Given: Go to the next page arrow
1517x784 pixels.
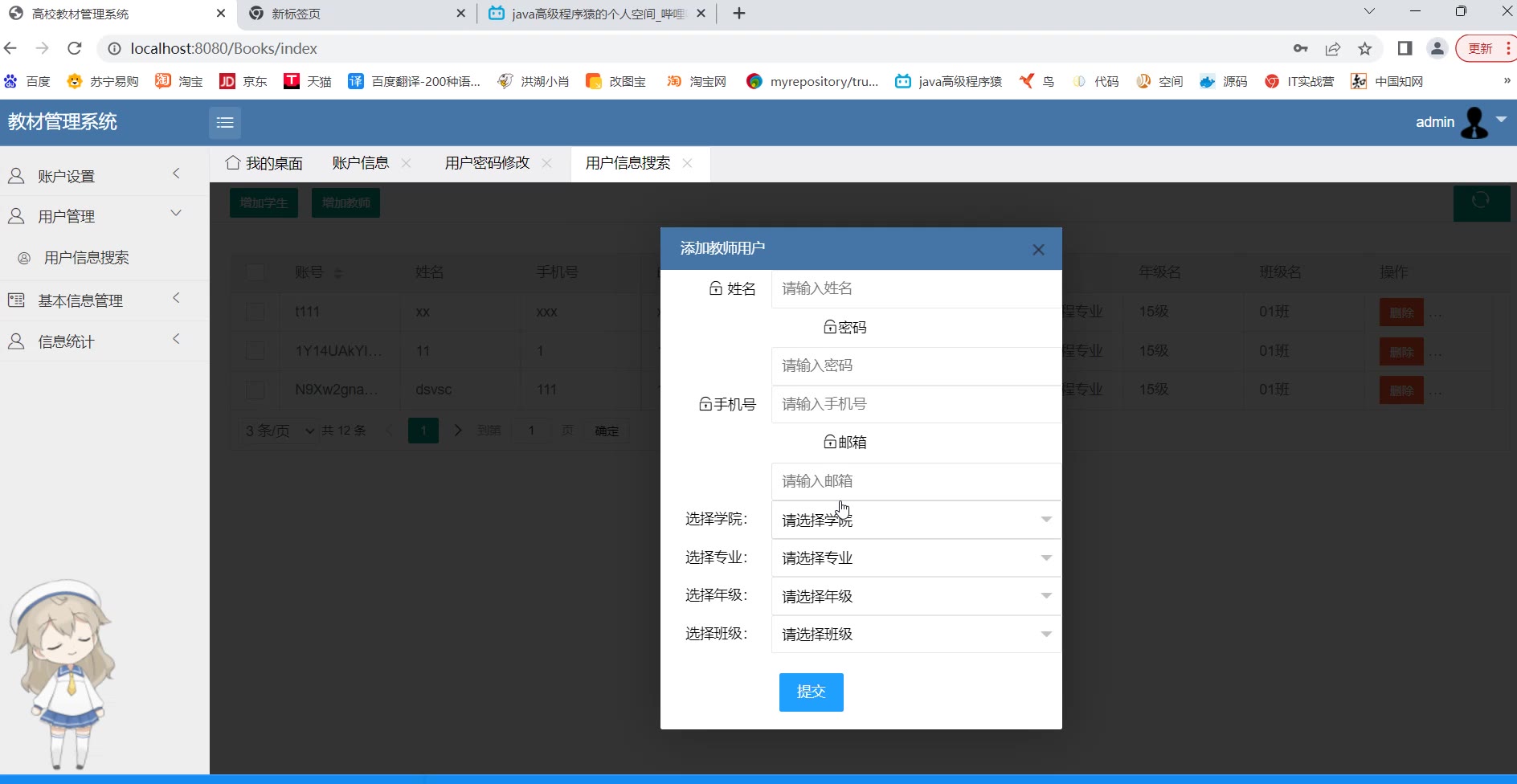Looking at the screenshot, I should click(458, 431).
